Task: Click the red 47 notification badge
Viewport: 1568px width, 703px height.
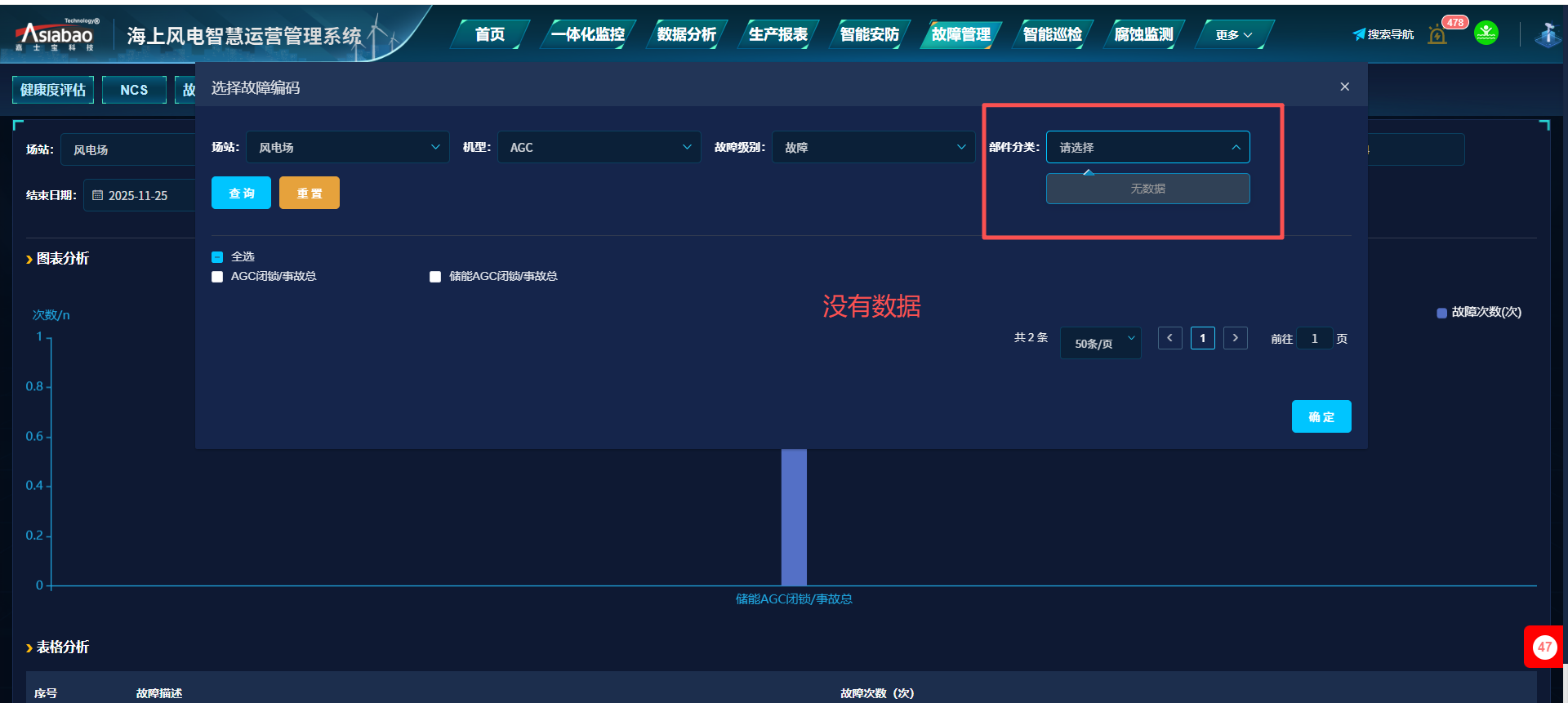Action: tap(1543, 647)
